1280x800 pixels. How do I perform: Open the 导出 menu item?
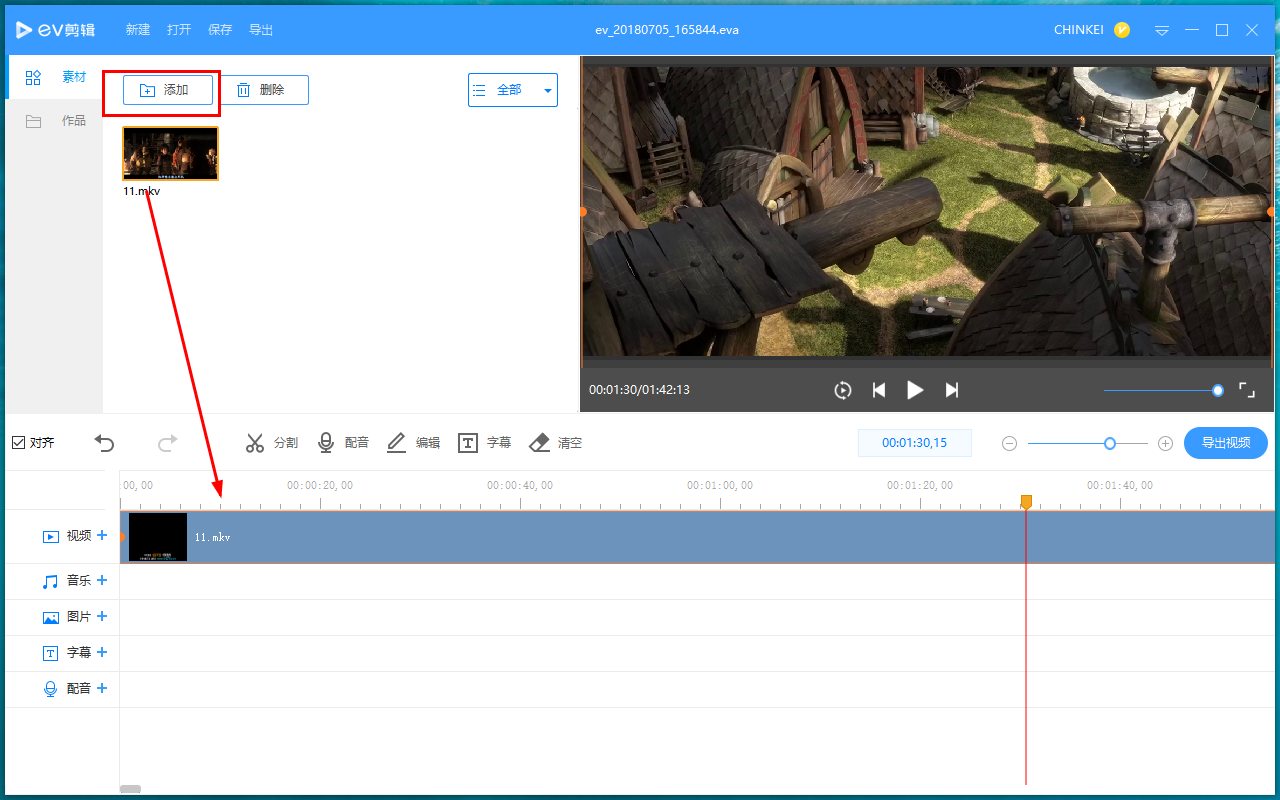click(x=261, y=30)
